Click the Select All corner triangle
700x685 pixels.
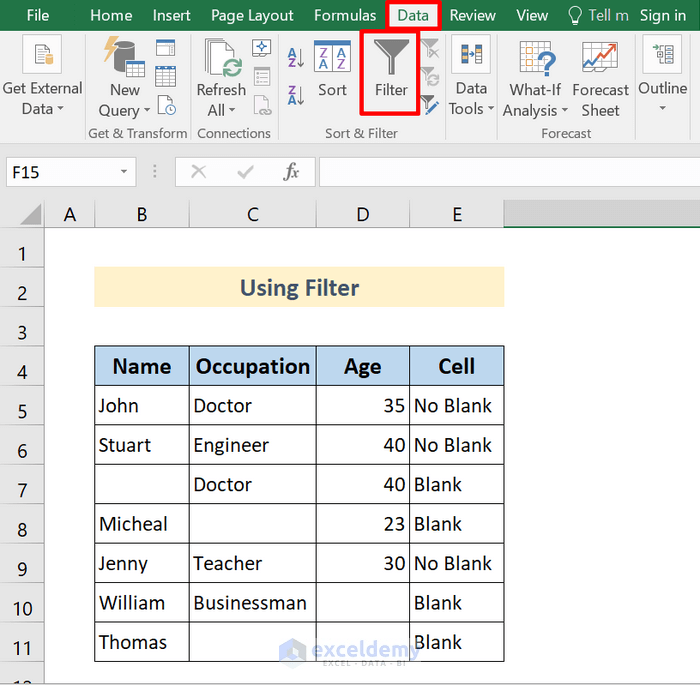30,214
